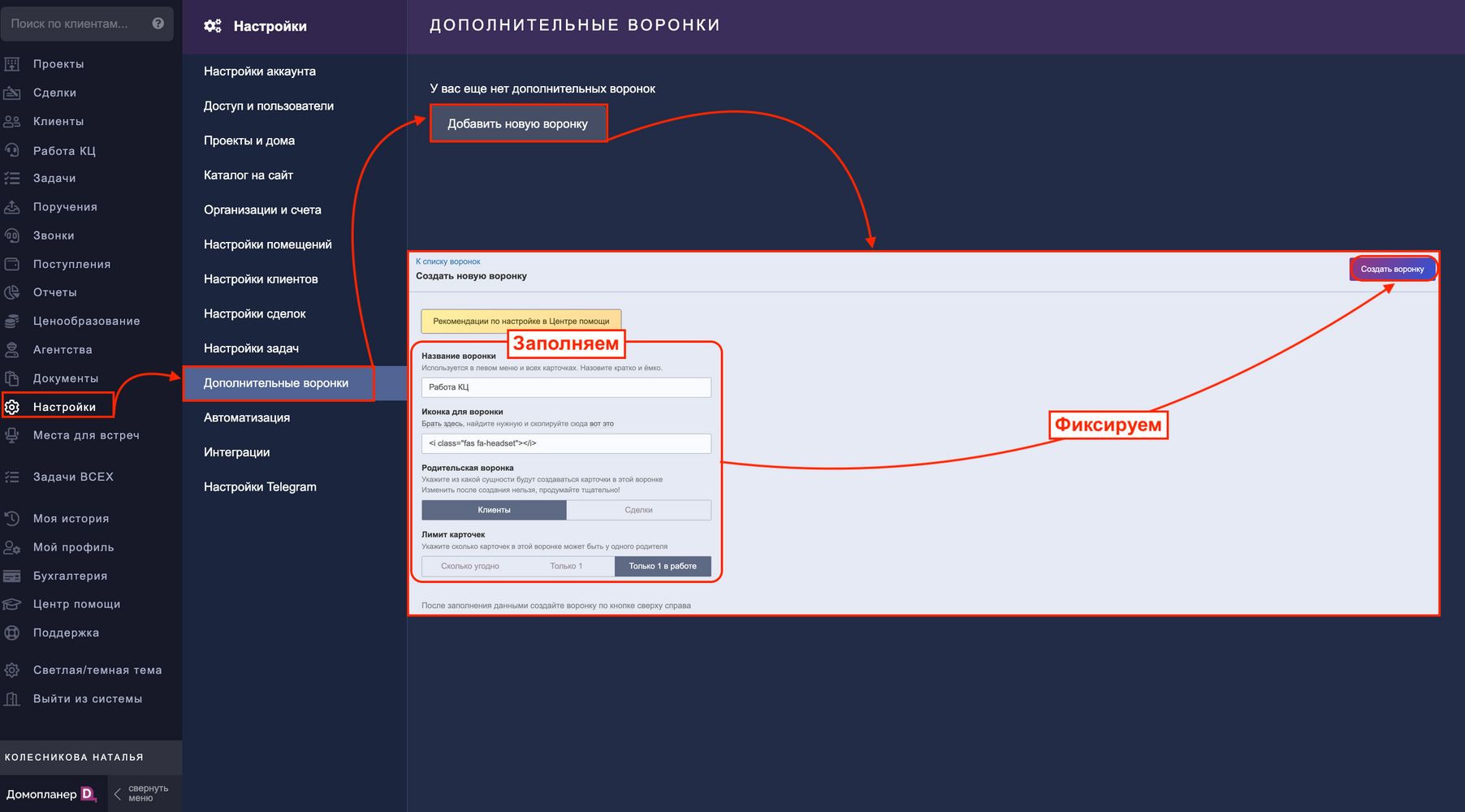The image size is (1465, 812).
Task: Follow К списку воронок link
Action: [448, 261]
